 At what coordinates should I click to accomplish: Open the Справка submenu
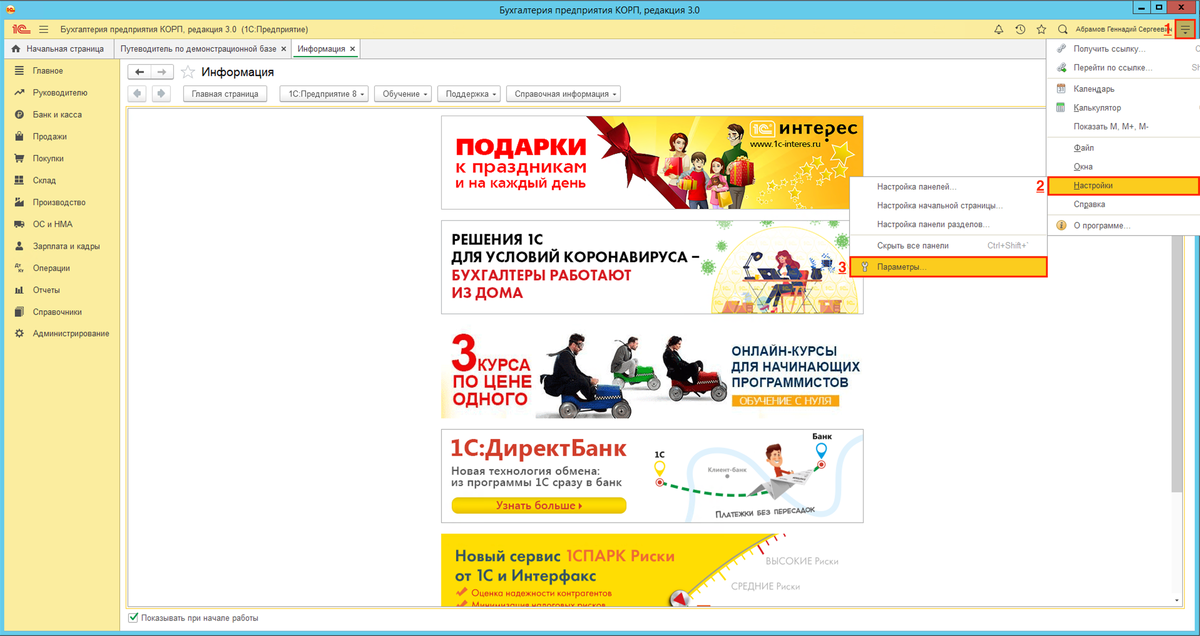click(1123, 204)
